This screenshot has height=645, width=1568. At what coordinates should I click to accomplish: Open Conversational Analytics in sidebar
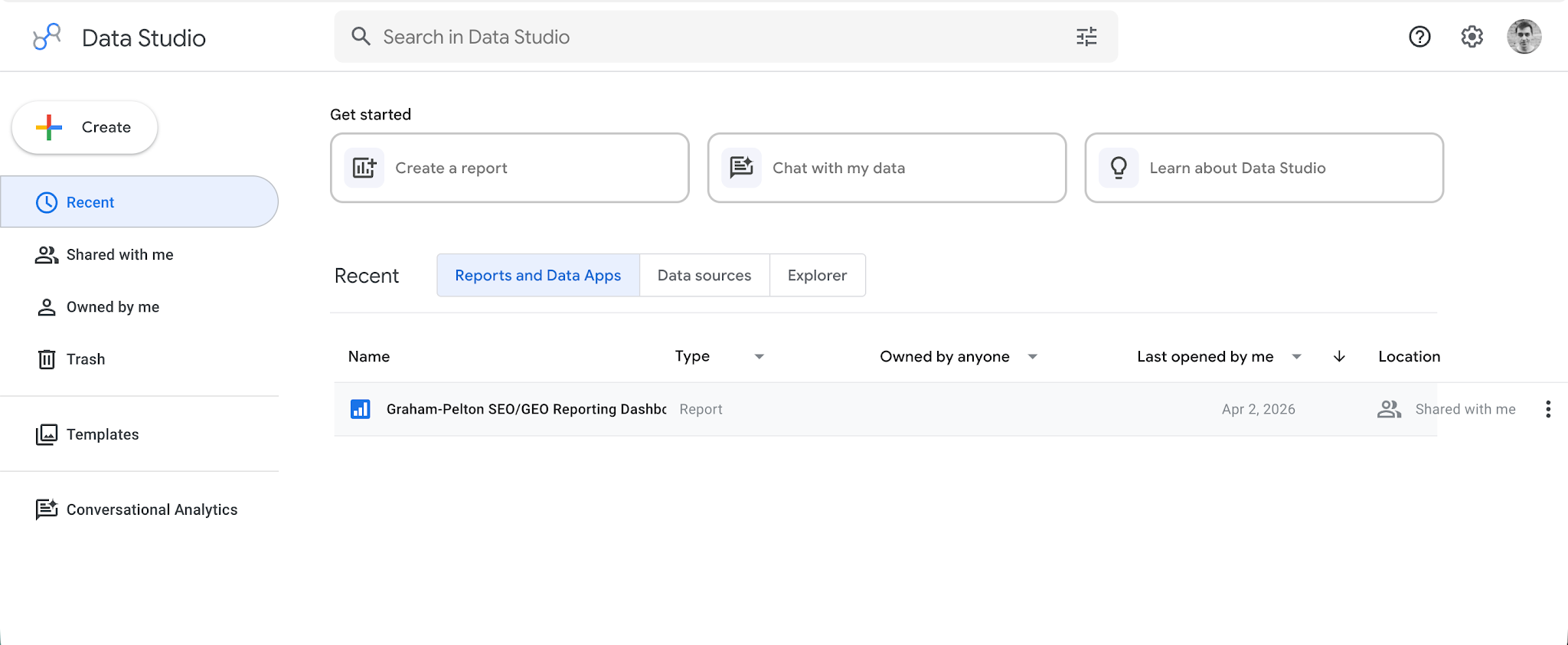click(x=139, y=509)
